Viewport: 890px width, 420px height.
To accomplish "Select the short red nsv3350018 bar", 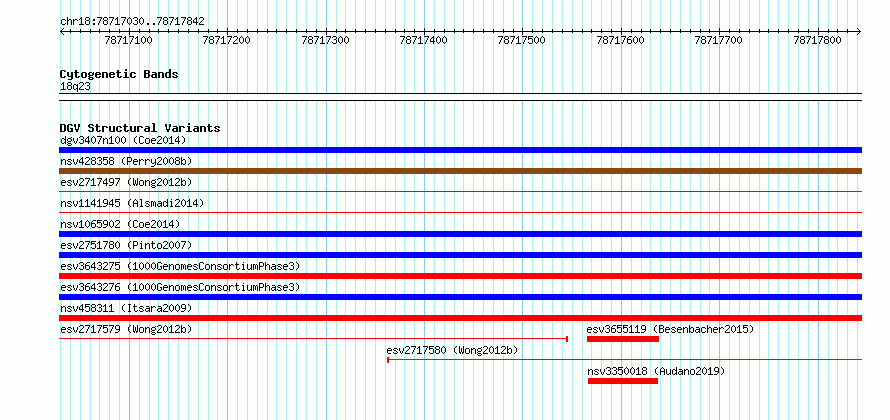I will pos(623,381).
